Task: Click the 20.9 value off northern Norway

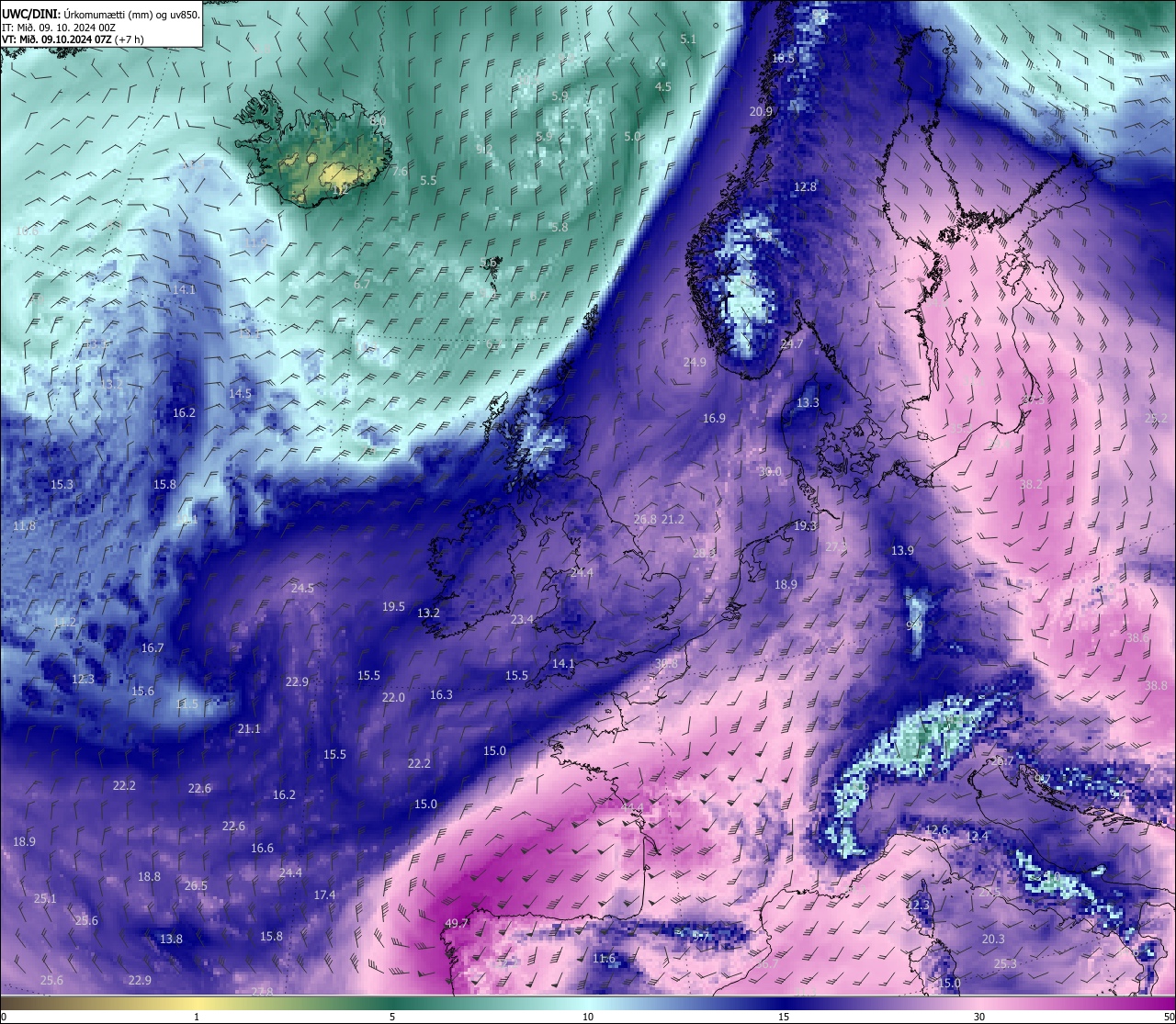Action: [x=761, y=111]
